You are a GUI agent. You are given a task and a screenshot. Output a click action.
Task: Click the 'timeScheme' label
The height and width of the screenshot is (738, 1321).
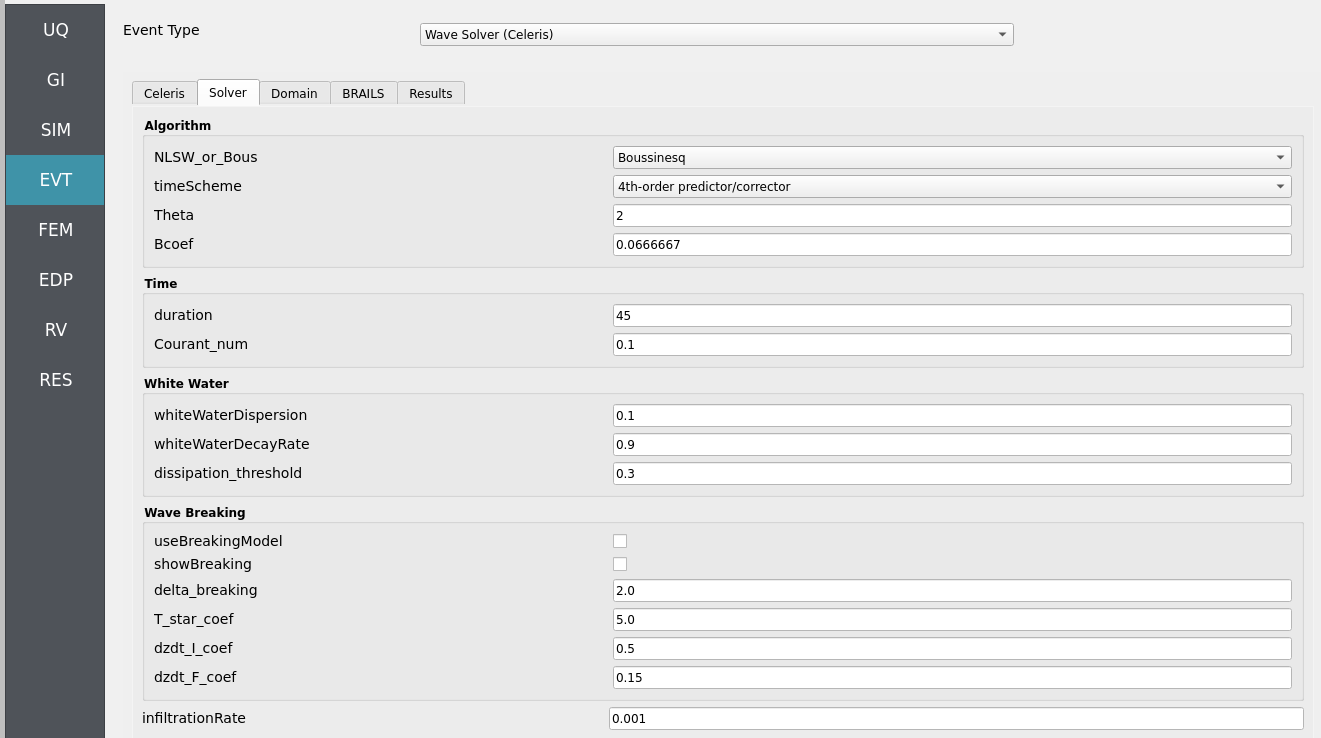[x=197, y=186]
